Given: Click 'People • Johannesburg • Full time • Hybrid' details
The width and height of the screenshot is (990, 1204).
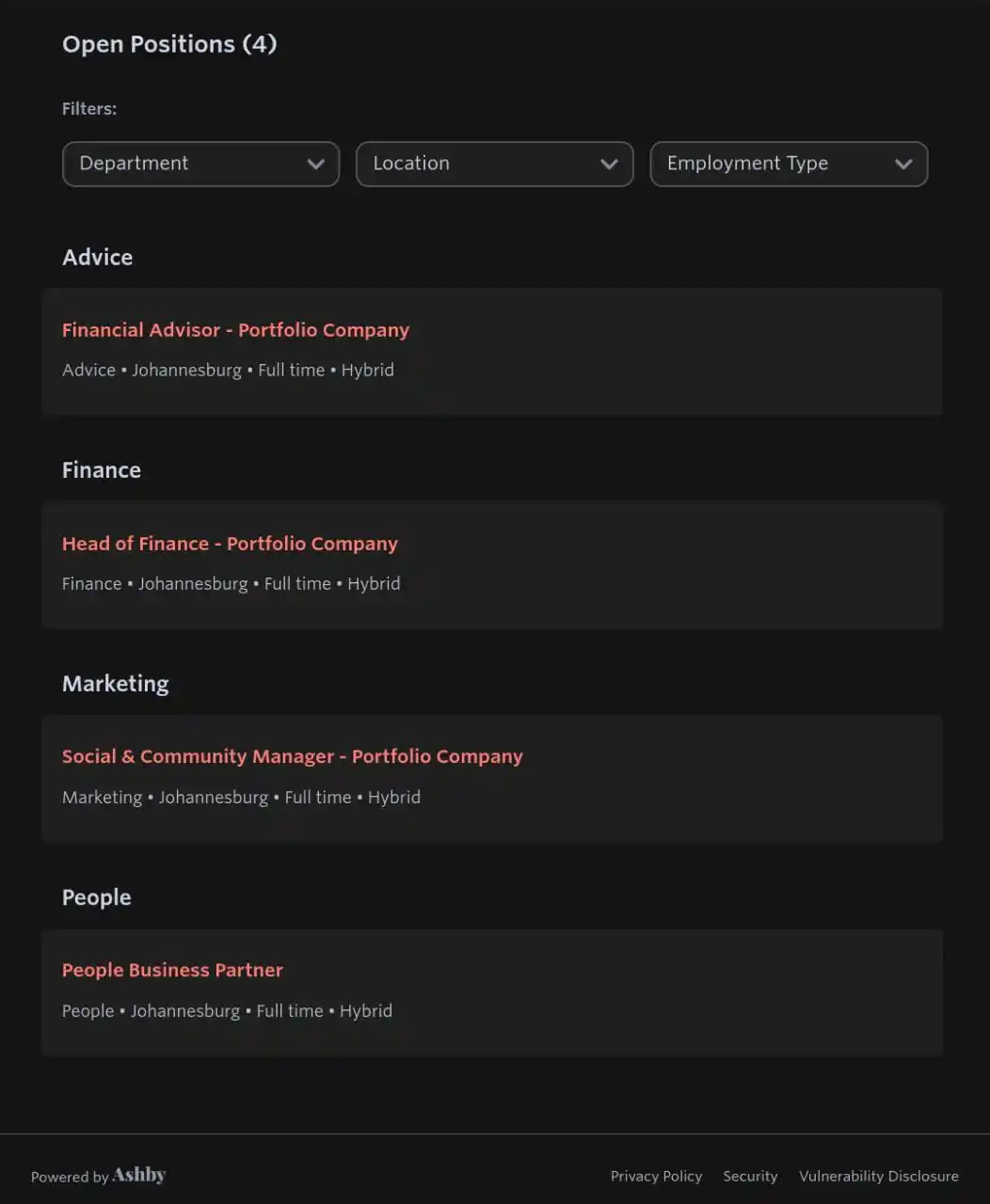Looking at the screenshot, I should point(227,1010).
